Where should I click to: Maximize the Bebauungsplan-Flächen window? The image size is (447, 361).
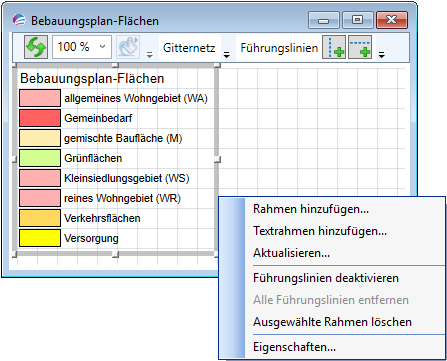(357, 20)
